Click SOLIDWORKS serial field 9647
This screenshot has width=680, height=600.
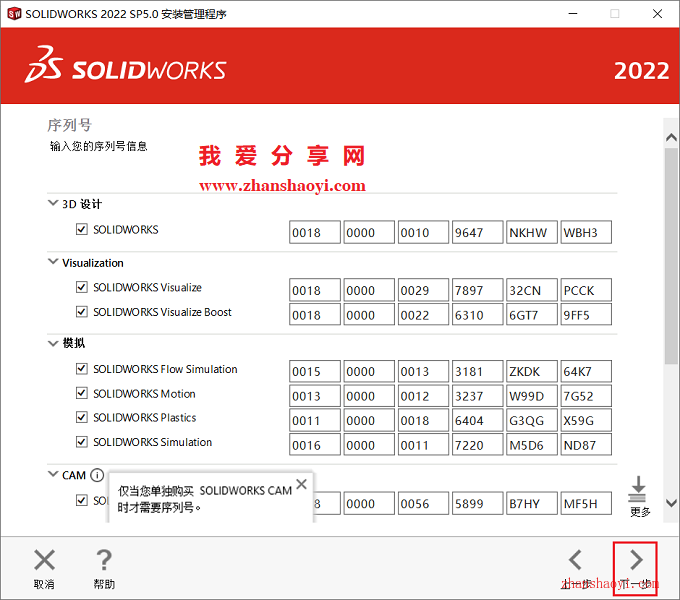point(477,232)
